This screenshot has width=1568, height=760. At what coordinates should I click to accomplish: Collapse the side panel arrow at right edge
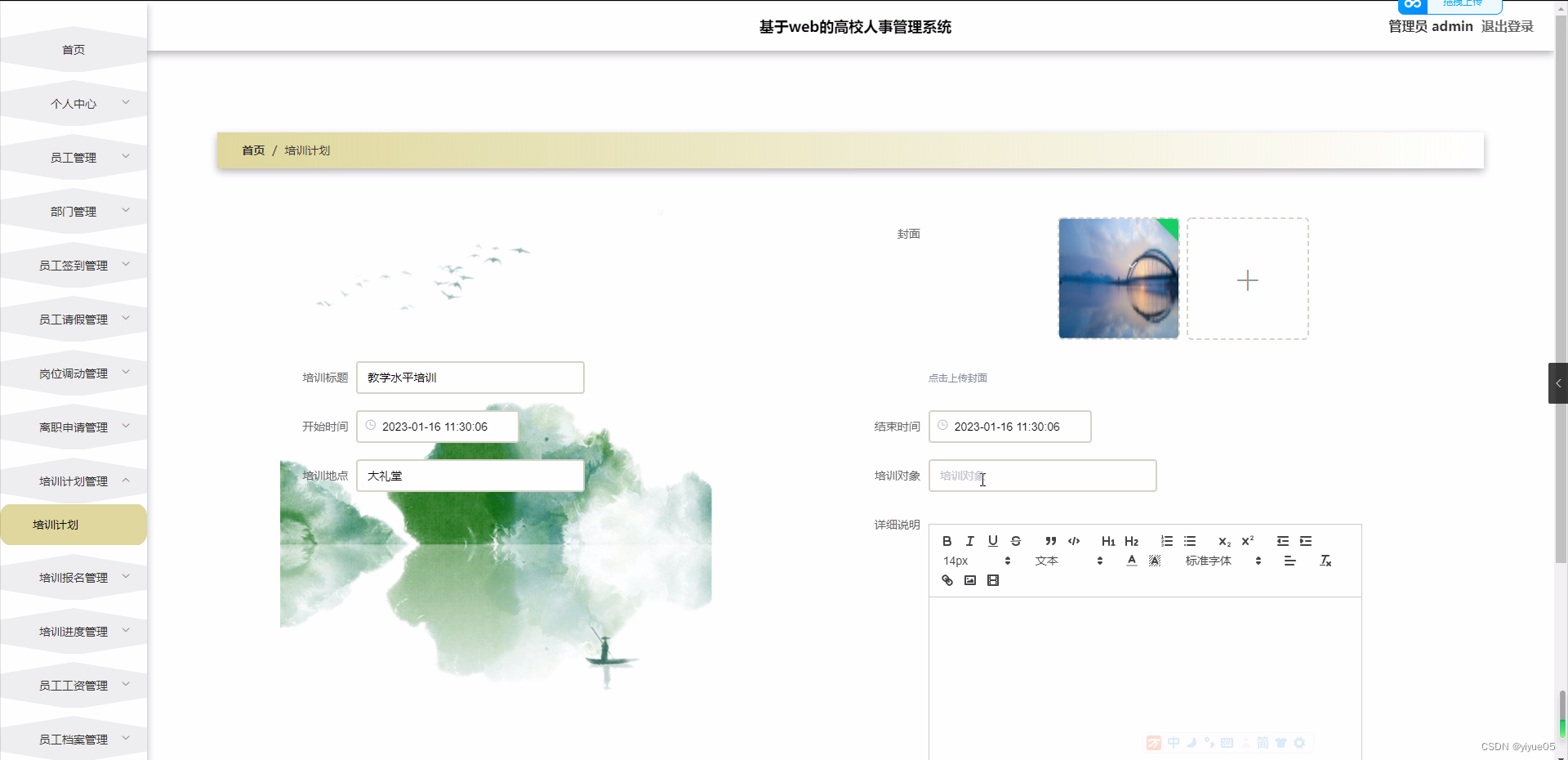[1557, 383]
